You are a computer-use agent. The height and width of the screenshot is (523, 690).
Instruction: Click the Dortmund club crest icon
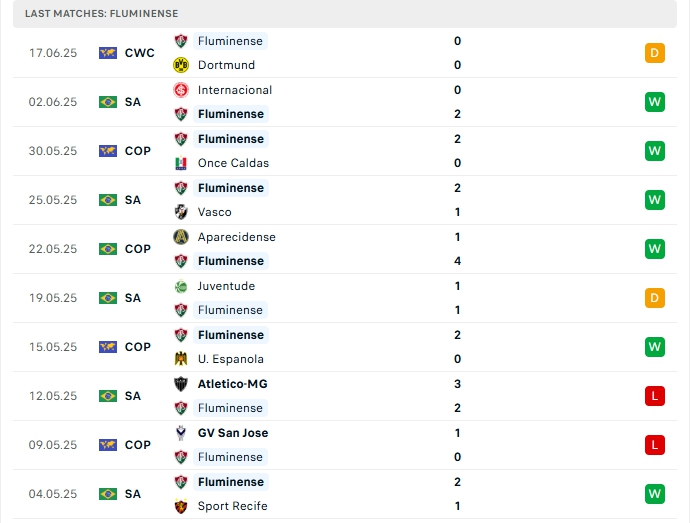pyautogui.click(x=181, y=65)
